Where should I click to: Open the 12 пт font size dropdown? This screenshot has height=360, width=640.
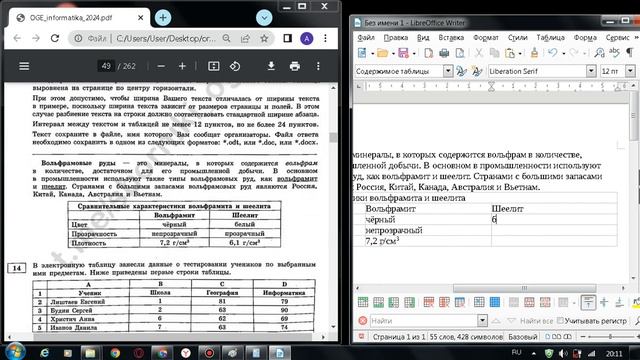click(630, 71)
